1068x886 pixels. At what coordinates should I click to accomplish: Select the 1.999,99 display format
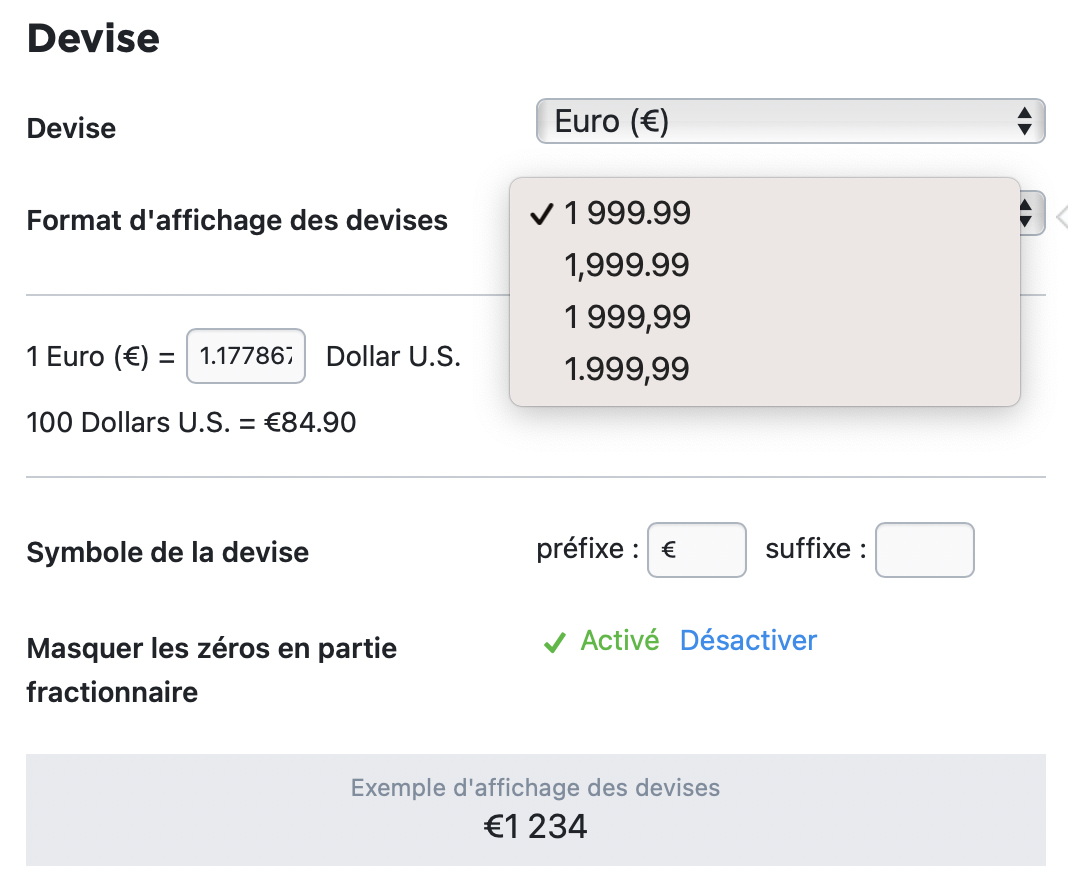(x=764, y=368)
